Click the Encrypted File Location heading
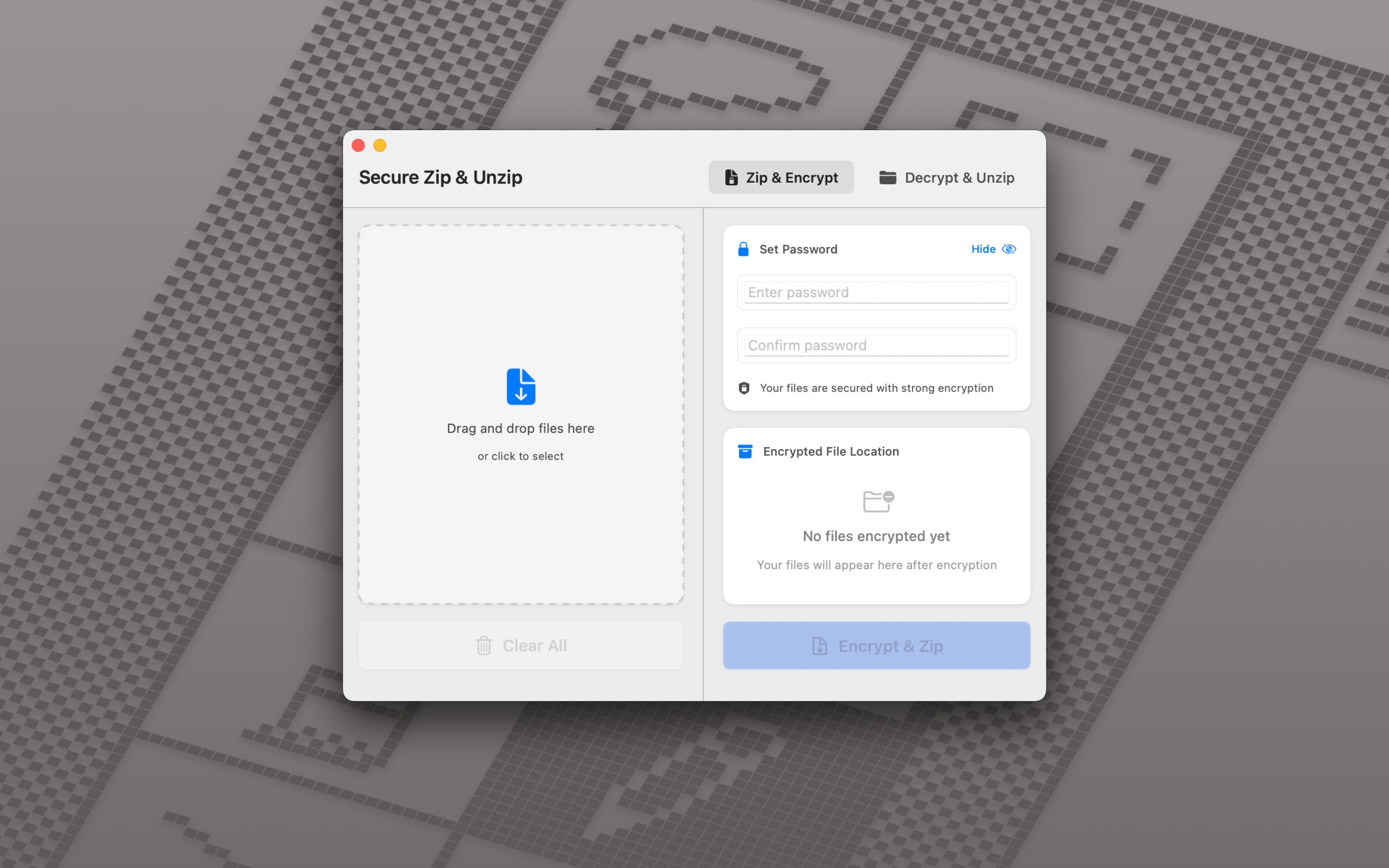Image resolution: width=1389 pixels, height=868 pixels. (831, 451)
